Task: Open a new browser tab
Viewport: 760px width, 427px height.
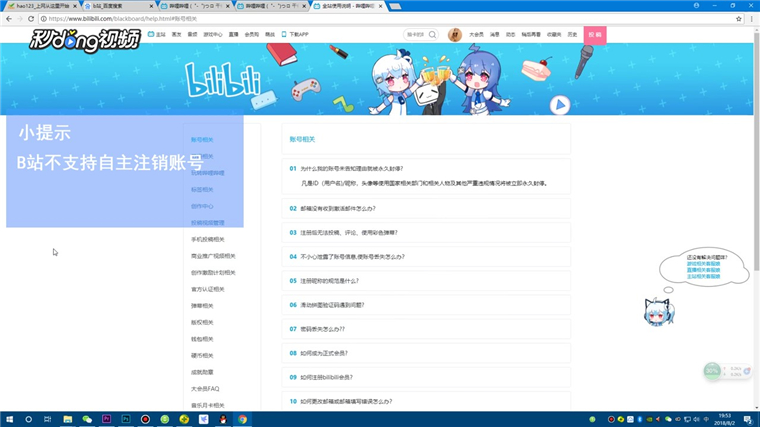Action: point(395,6)
